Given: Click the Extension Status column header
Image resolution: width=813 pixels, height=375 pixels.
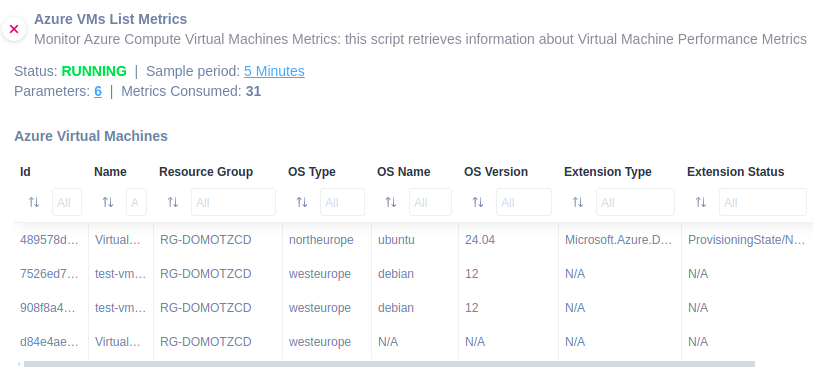Looking at the screenshot, I should point(735,172).
